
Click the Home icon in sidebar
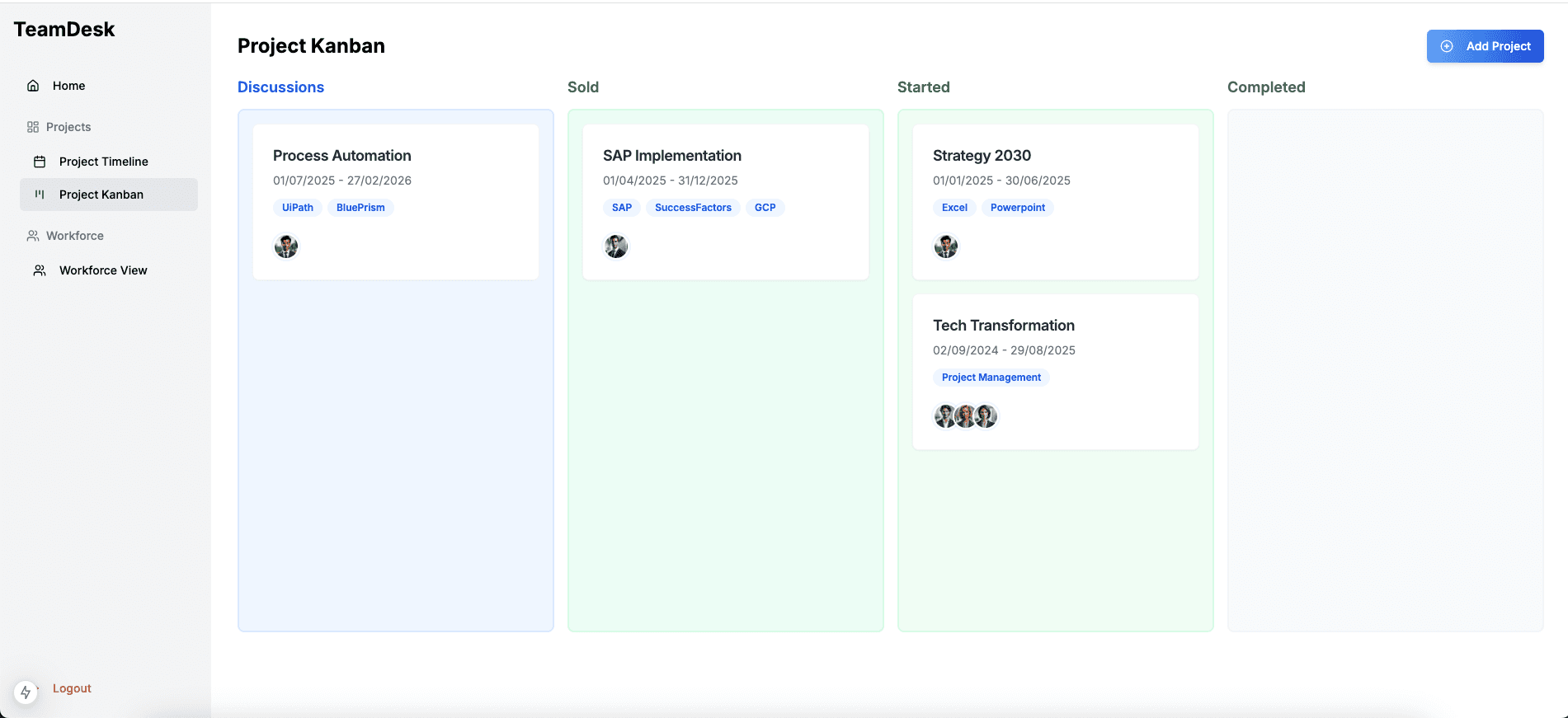point(33,86)
